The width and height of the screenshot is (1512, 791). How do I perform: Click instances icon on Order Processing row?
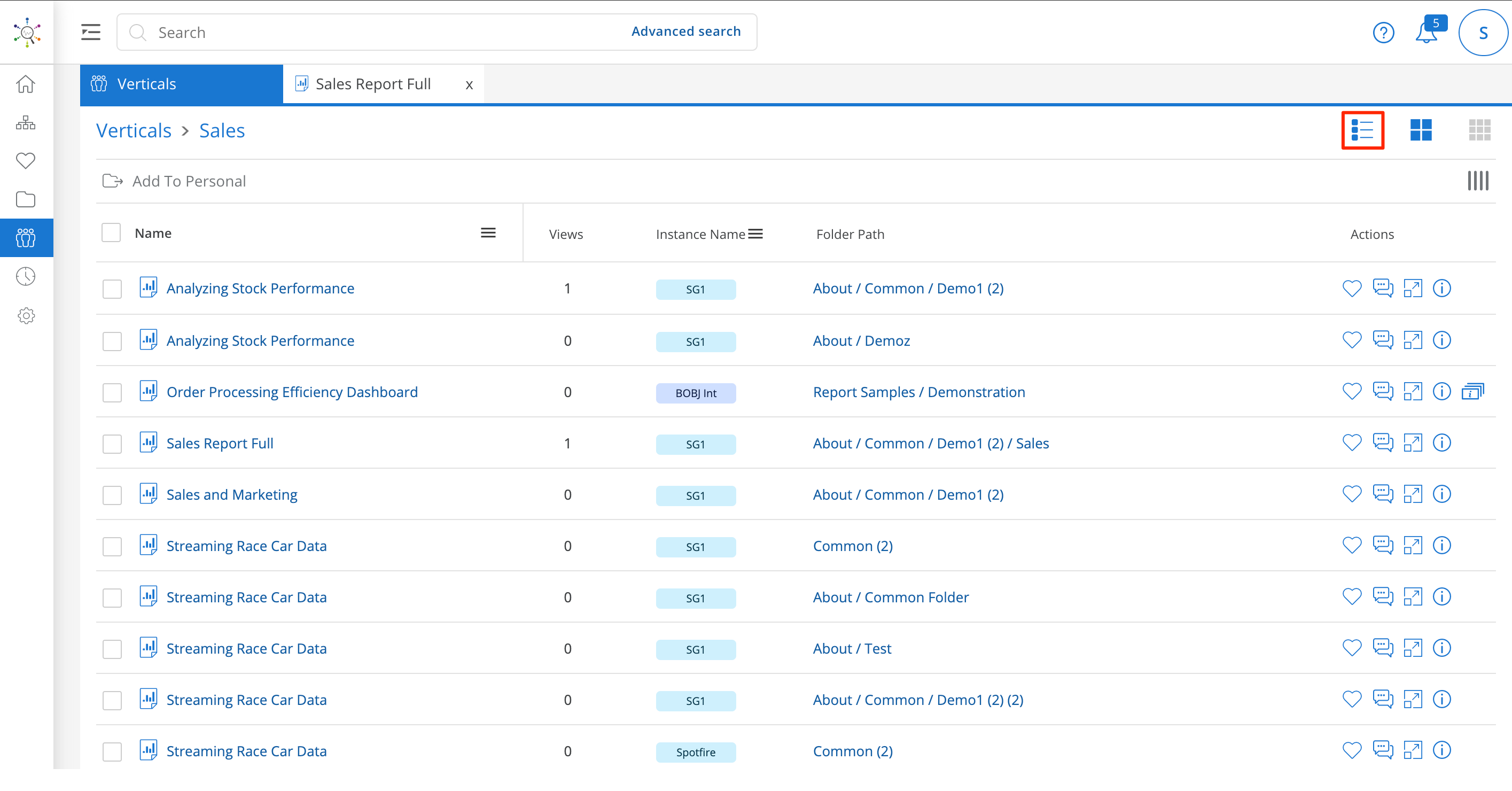coord(1472,392)
